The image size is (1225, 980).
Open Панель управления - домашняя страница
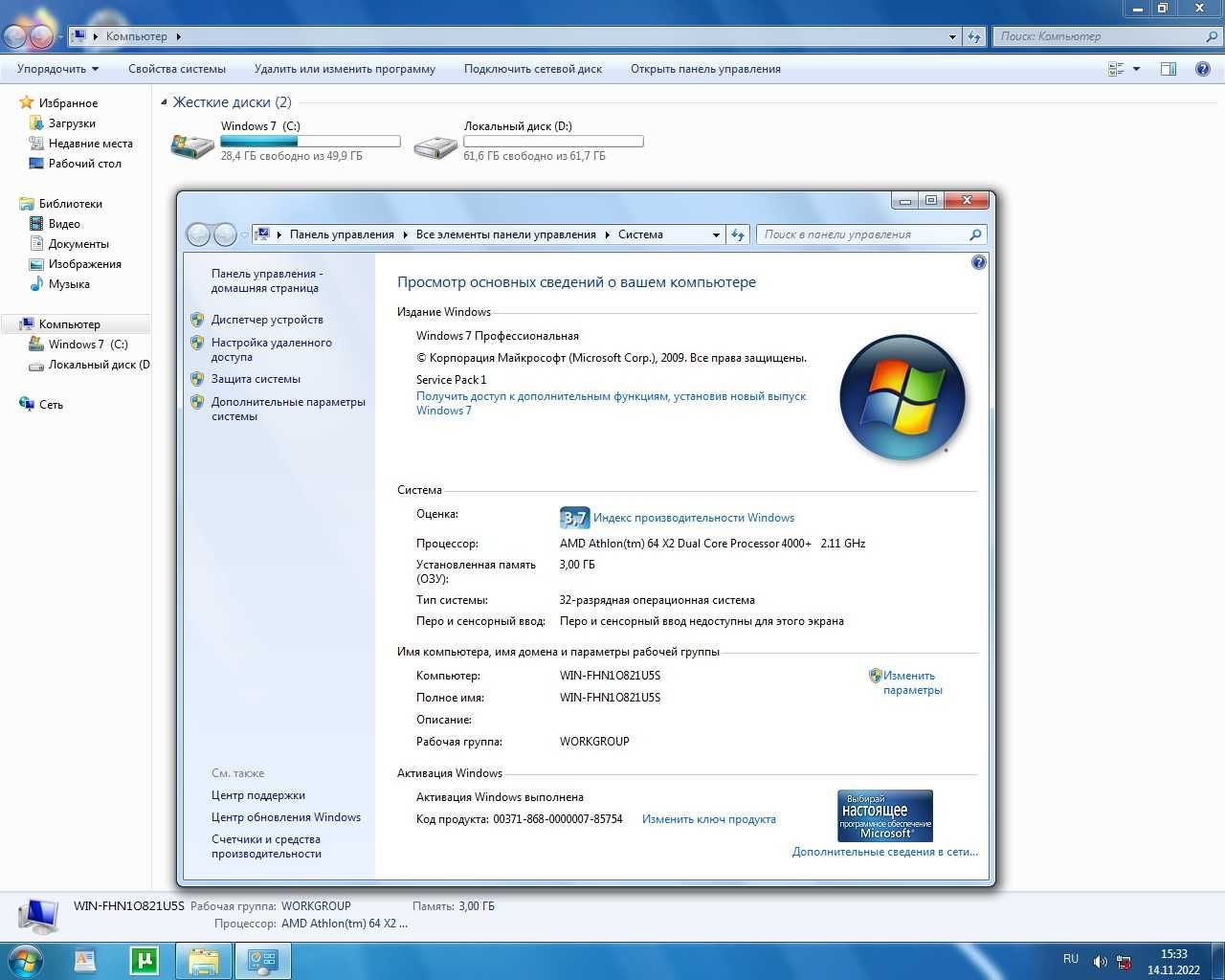coord(267,280)
